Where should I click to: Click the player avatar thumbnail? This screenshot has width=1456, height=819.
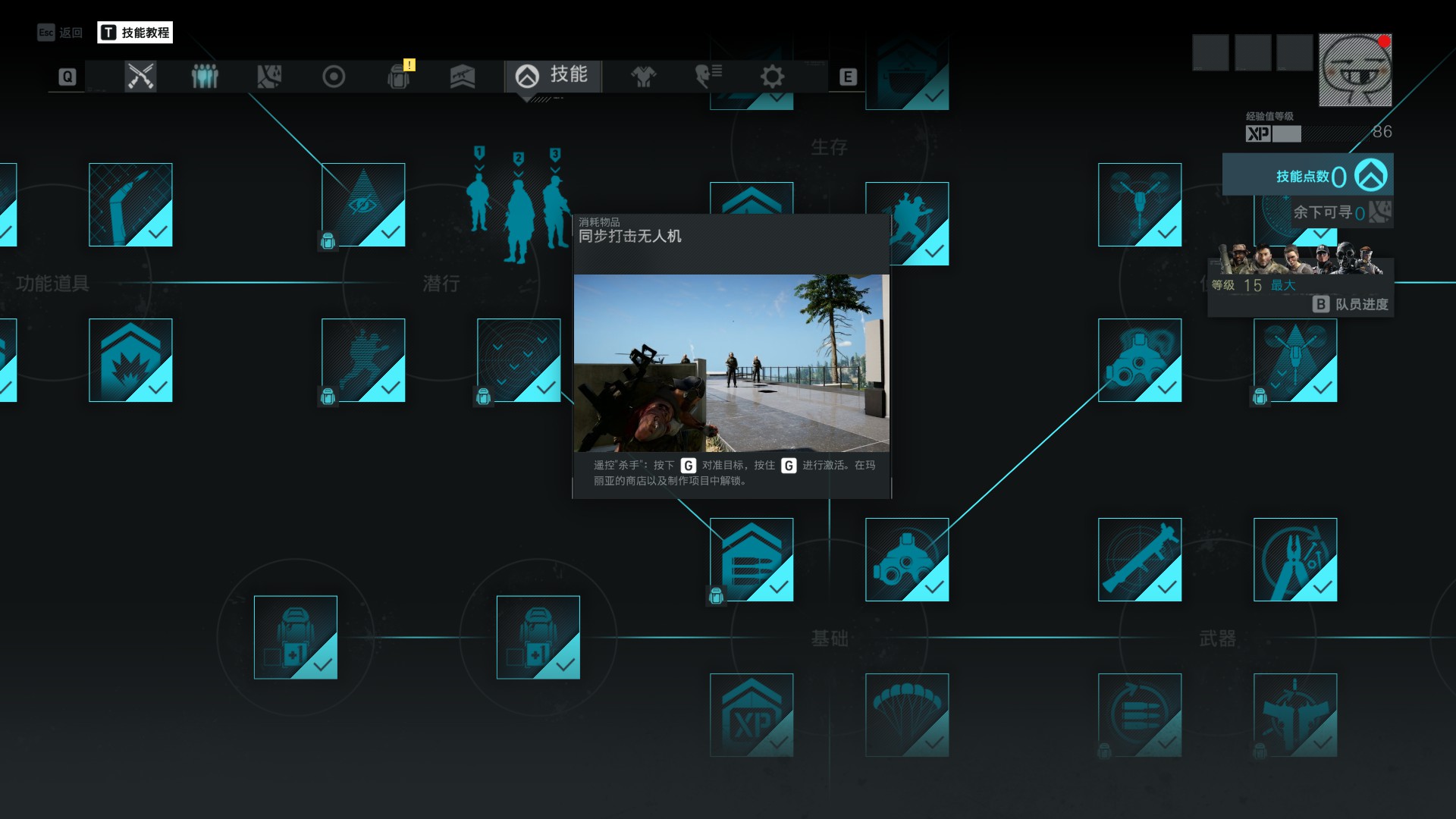click(x=1354, y=70)
